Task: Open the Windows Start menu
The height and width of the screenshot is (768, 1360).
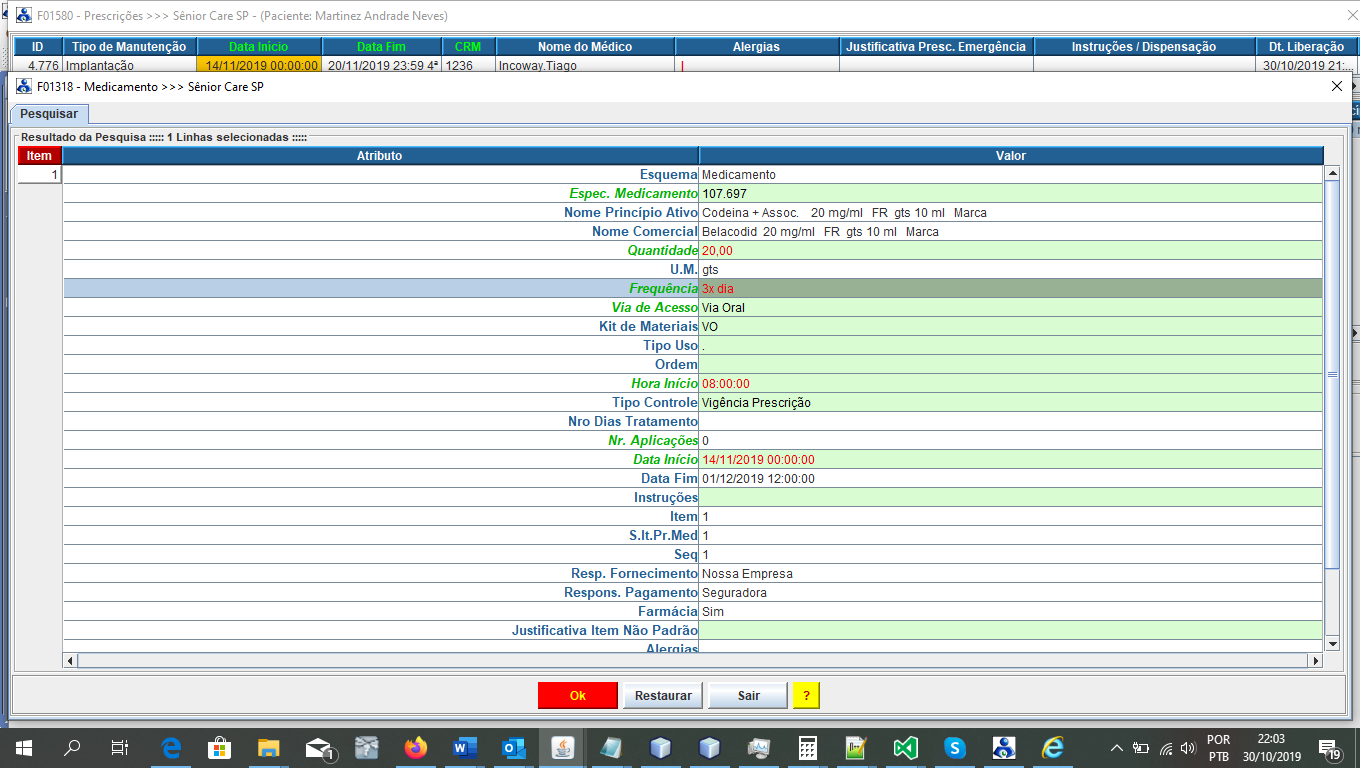Action: pos(23,747)
